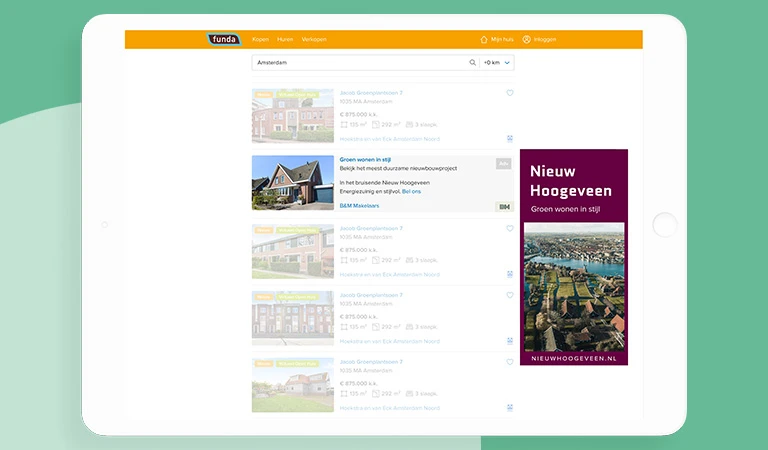768x450 pixels.
Task: Open the title beside the white lawn house
Action: point(371,362)
